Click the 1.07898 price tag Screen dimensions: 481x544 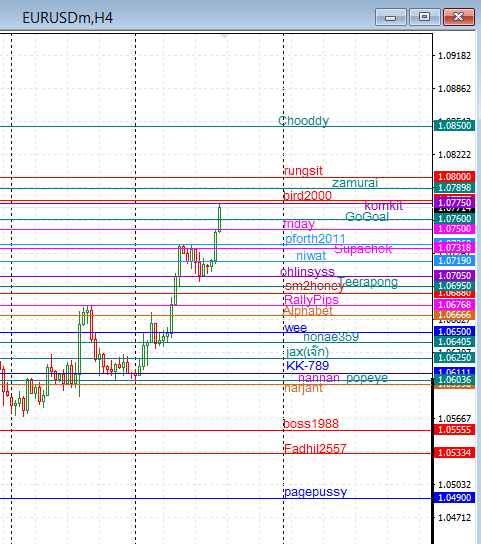[454, 188]
